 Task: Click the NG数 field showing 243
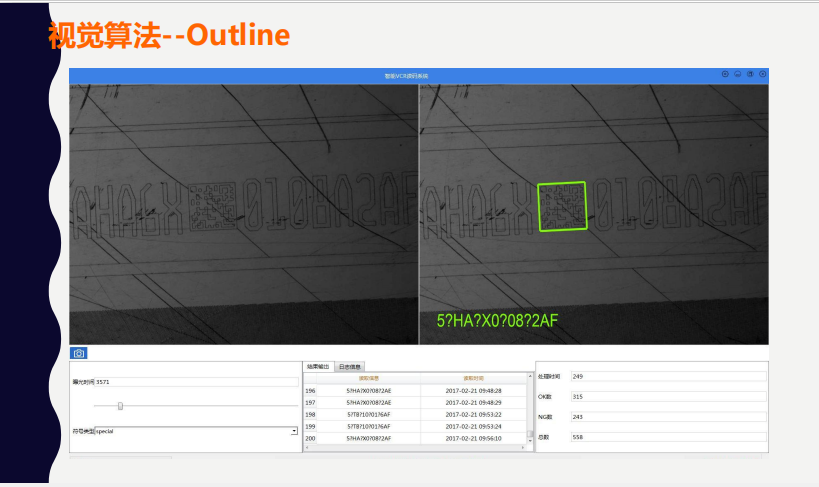[667, 416]
